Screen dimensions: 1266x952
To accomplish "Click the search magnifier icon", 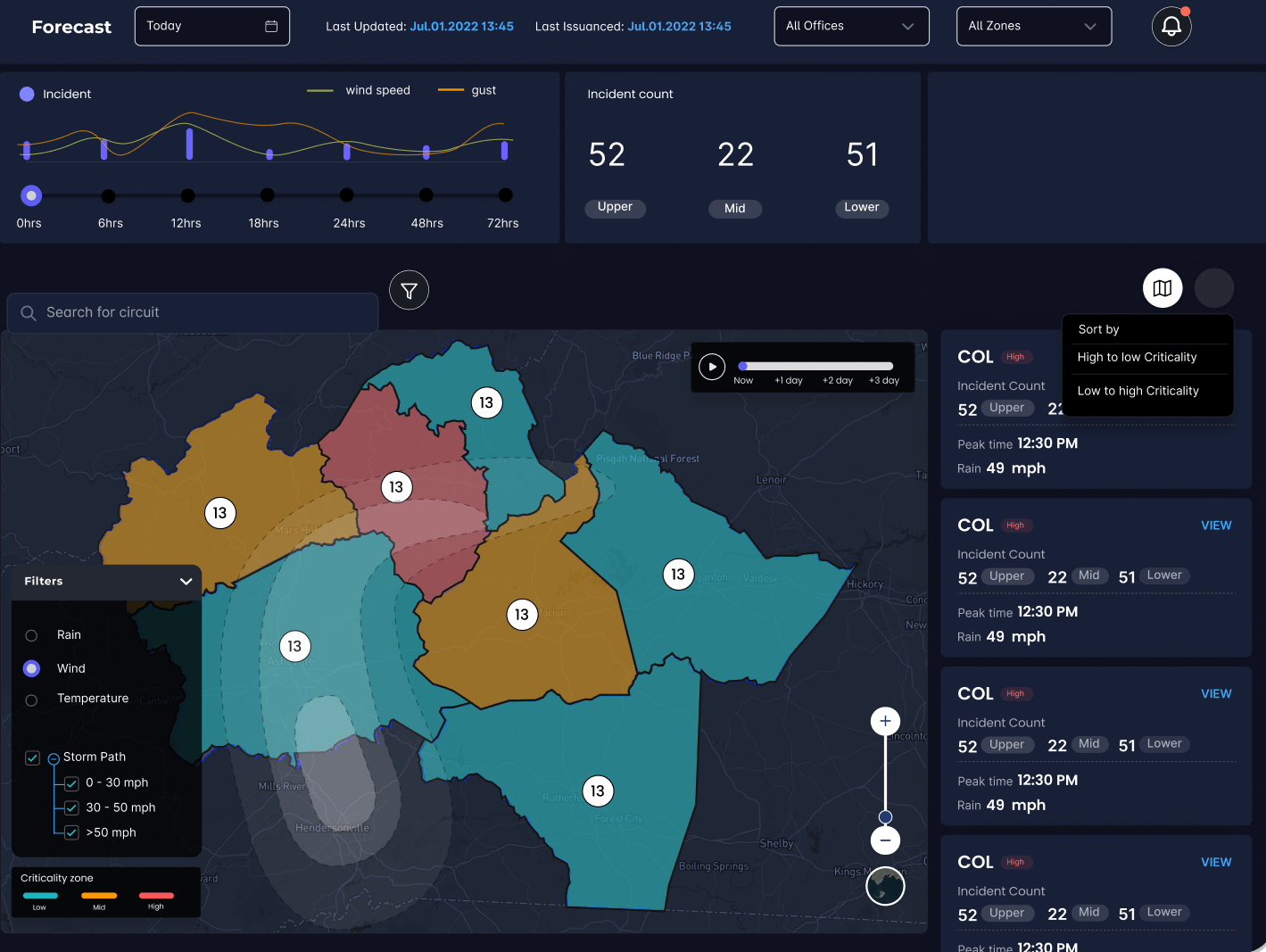I will tap(29, 312).
